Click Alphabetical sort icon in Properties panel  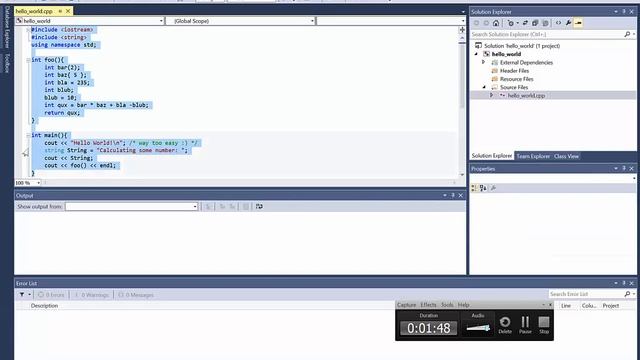pyautogui.click(x=483, y=188)
